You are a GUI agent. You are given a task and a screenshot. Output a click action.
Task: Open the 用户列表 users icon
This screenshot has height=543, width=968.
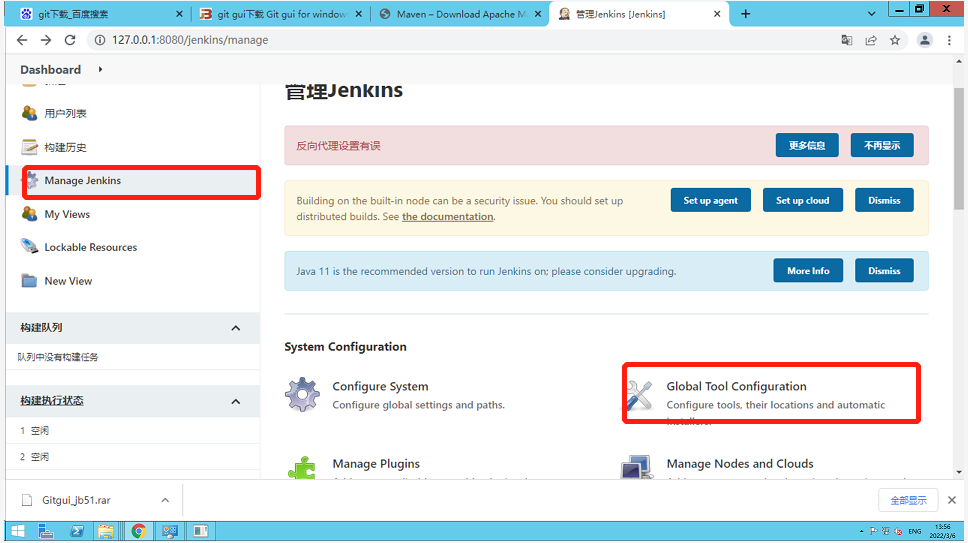click(29, 113)
